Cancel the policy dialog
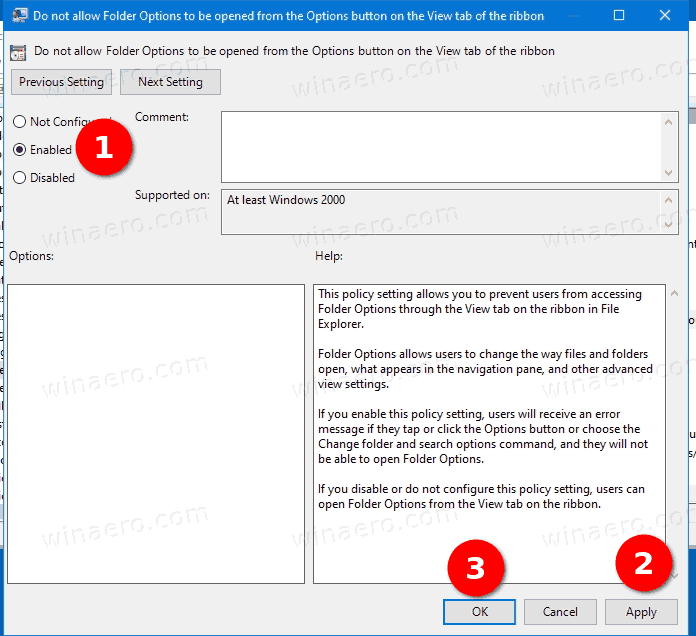The width and height of the screenshot is (696, 636). [560, 612]
